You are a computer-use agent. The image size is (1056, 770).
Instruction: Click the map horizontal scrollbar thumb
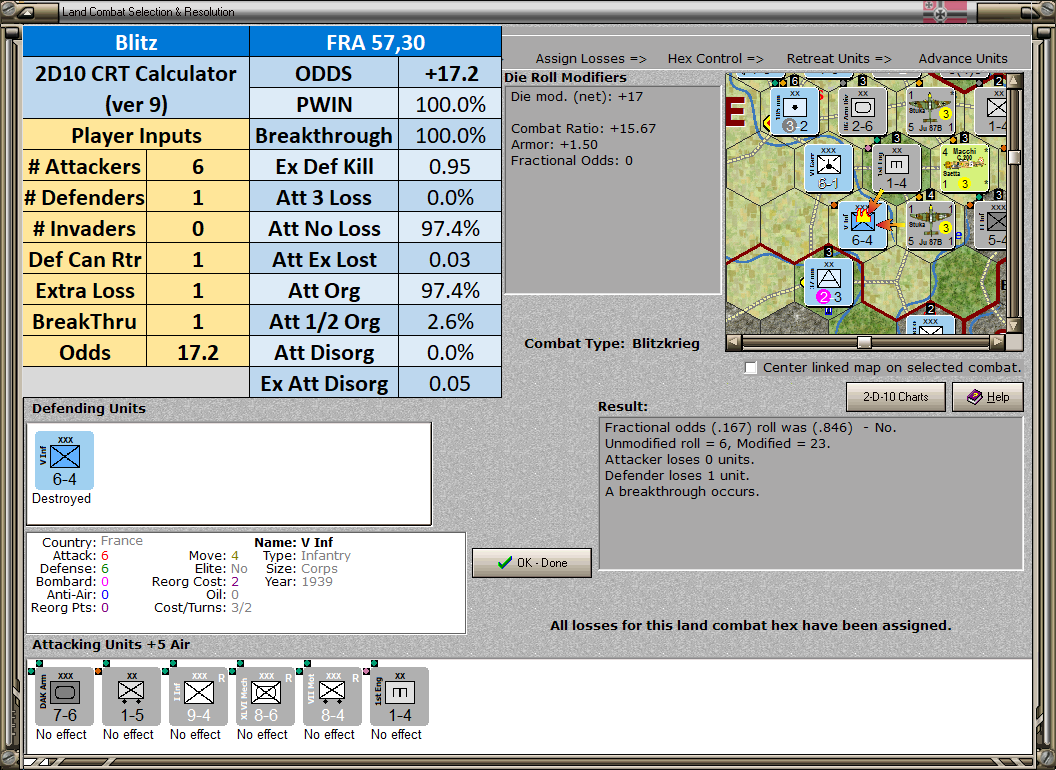[864, 342]
